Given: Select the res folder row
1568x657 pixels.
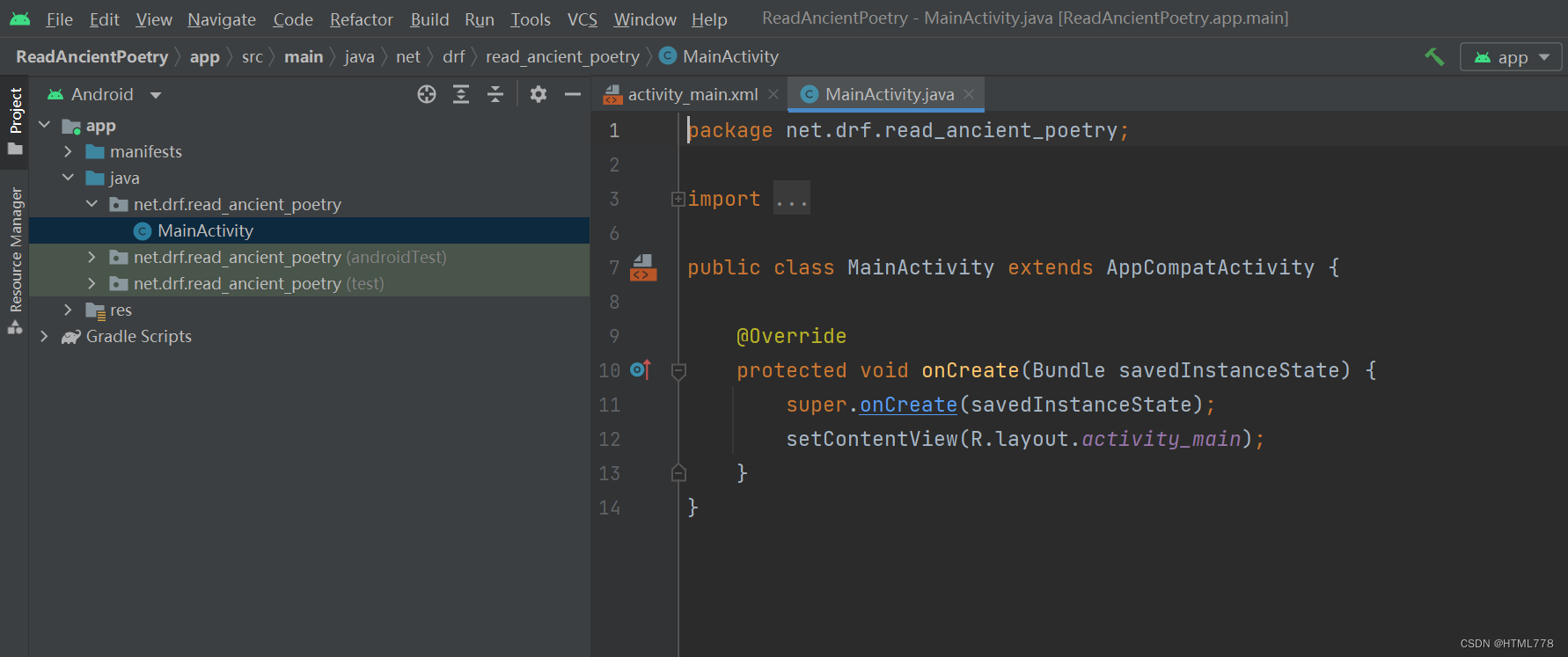Looking at the screenshot, I should point(309,310).
